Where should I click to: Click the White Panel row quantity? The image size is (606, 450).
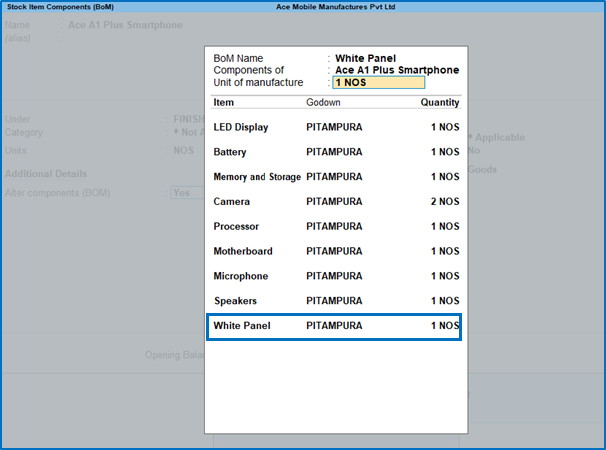445,326
